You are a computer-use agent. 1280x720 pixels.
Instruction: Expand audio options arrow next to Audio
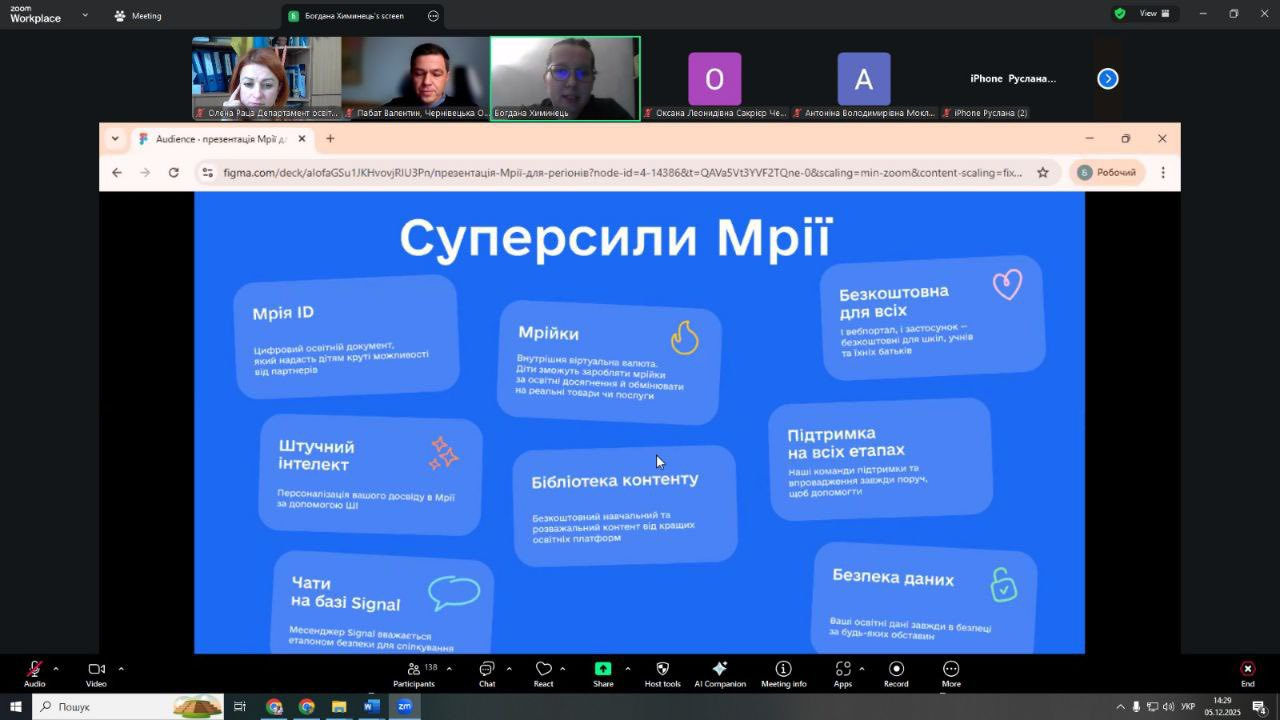(56, 668)
